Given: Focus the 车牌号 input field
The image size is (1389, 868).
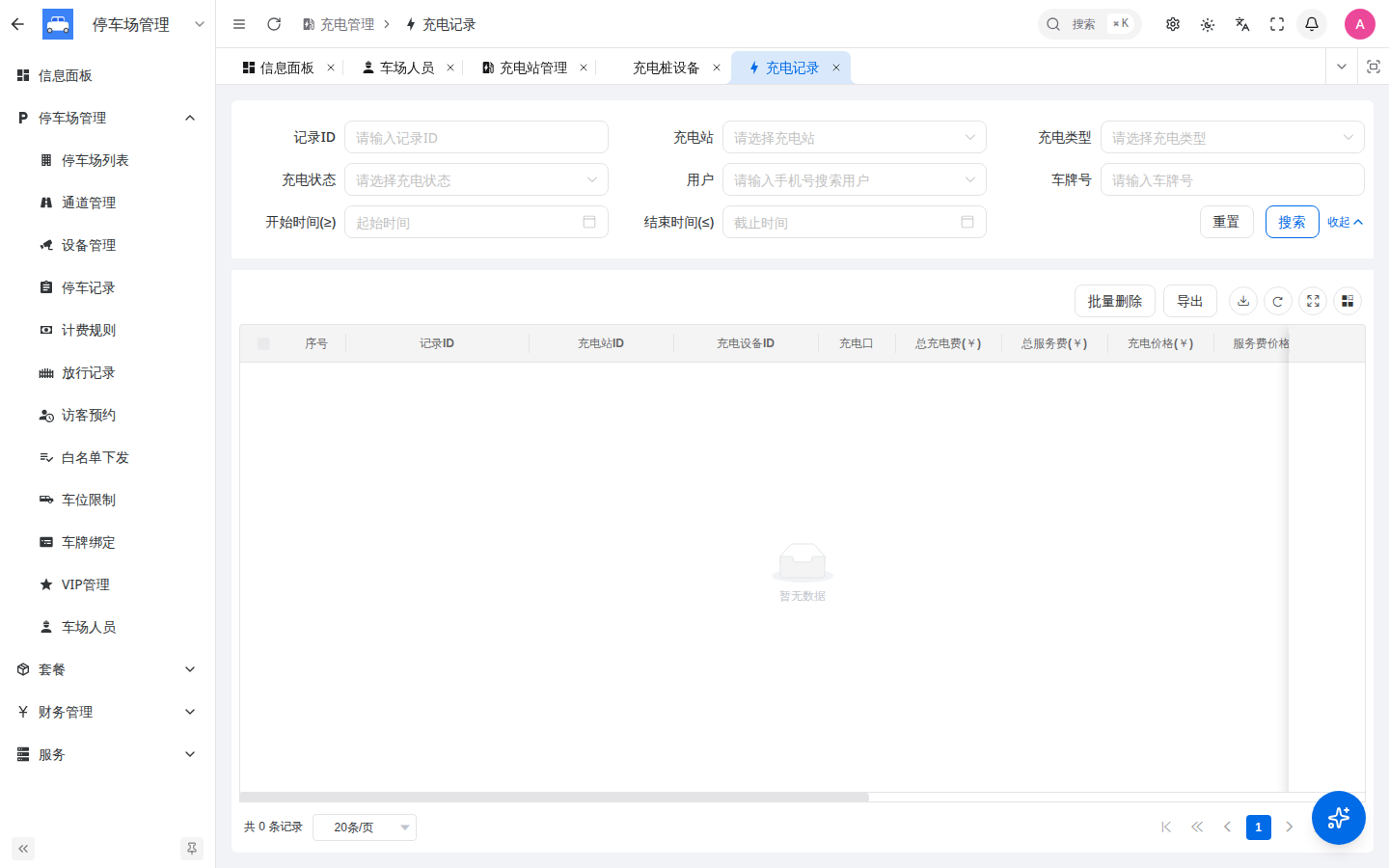Looking at the screenshot, I should [1233, 179].
